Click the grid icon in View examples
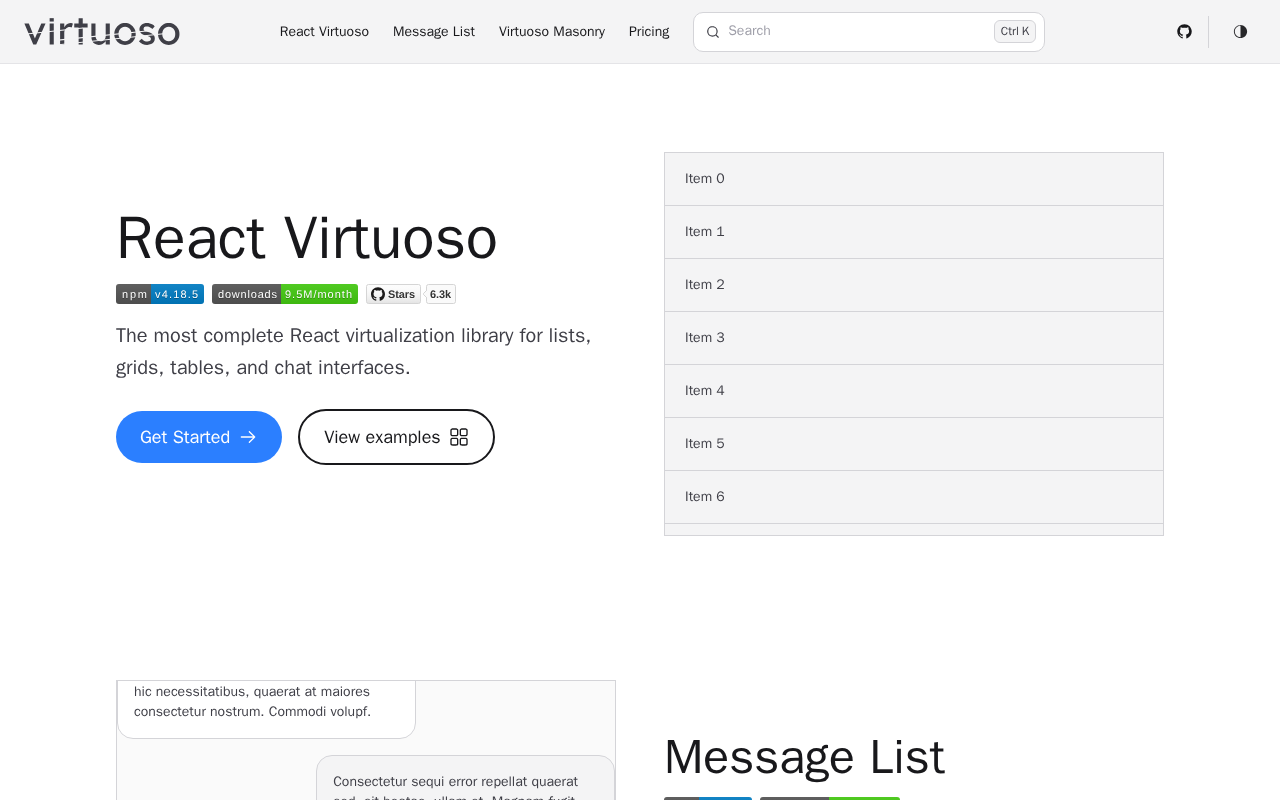The image size is (1280, 800). [x=459, y=437]
